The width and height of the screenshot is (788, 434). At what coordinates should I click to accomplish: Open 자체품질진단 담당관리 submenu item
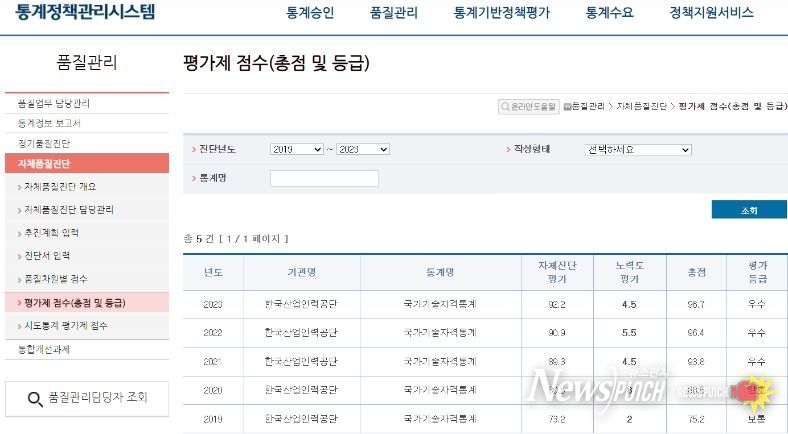pyautogui.click(x=69, y=209)
